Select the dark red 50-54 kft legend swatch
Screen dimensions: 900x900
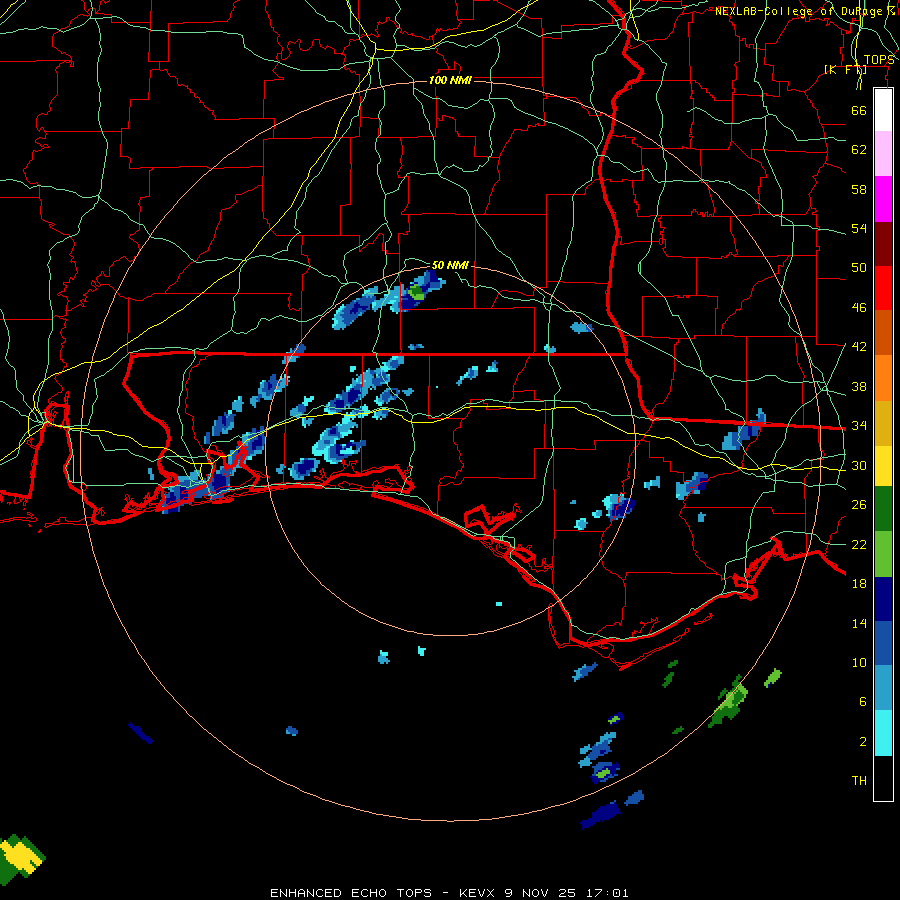tap(883, 243)
